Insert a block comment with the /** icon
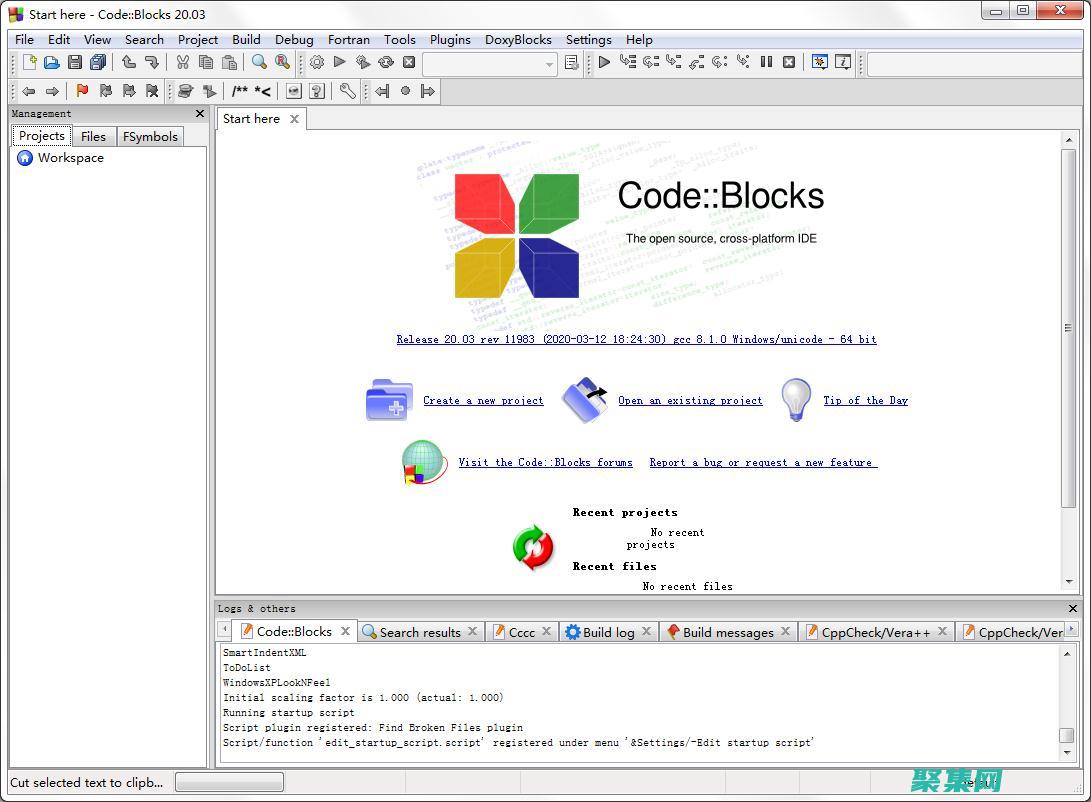 [242, 91]
